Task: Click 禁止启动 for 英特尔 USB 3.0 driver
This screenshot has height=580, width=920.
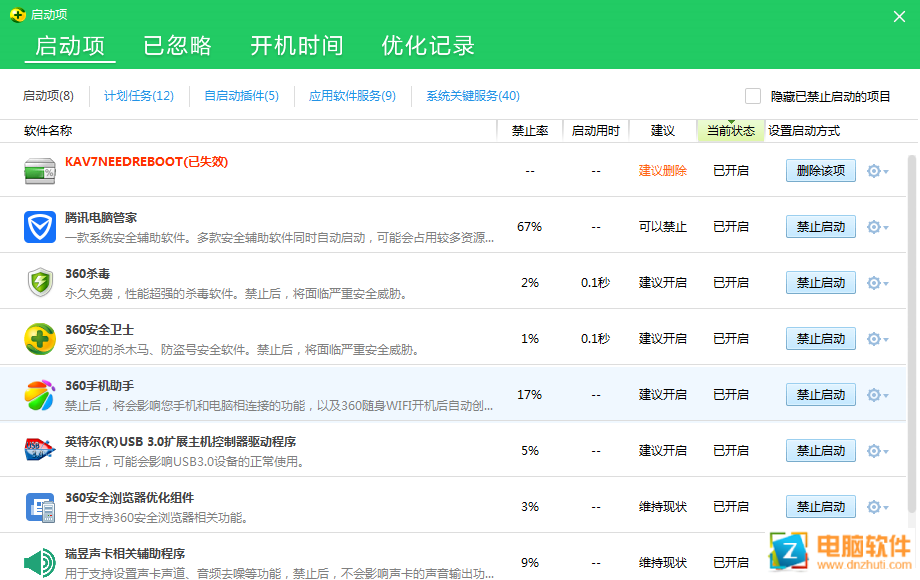Action: pos(820,451)
